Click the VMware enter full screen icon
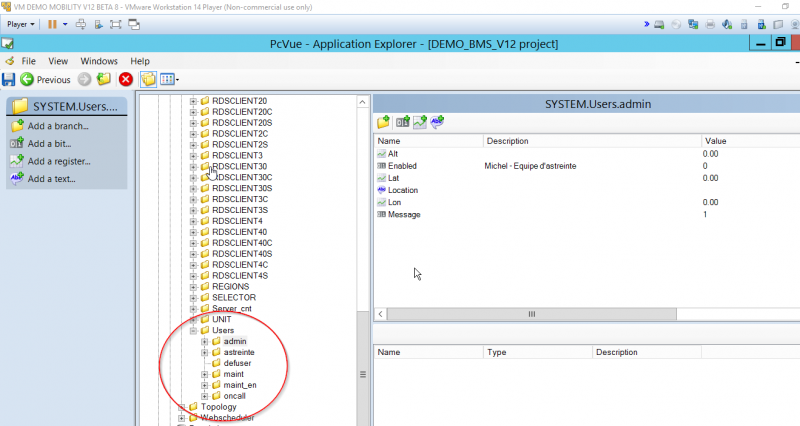800x426 pixels. 116,24
